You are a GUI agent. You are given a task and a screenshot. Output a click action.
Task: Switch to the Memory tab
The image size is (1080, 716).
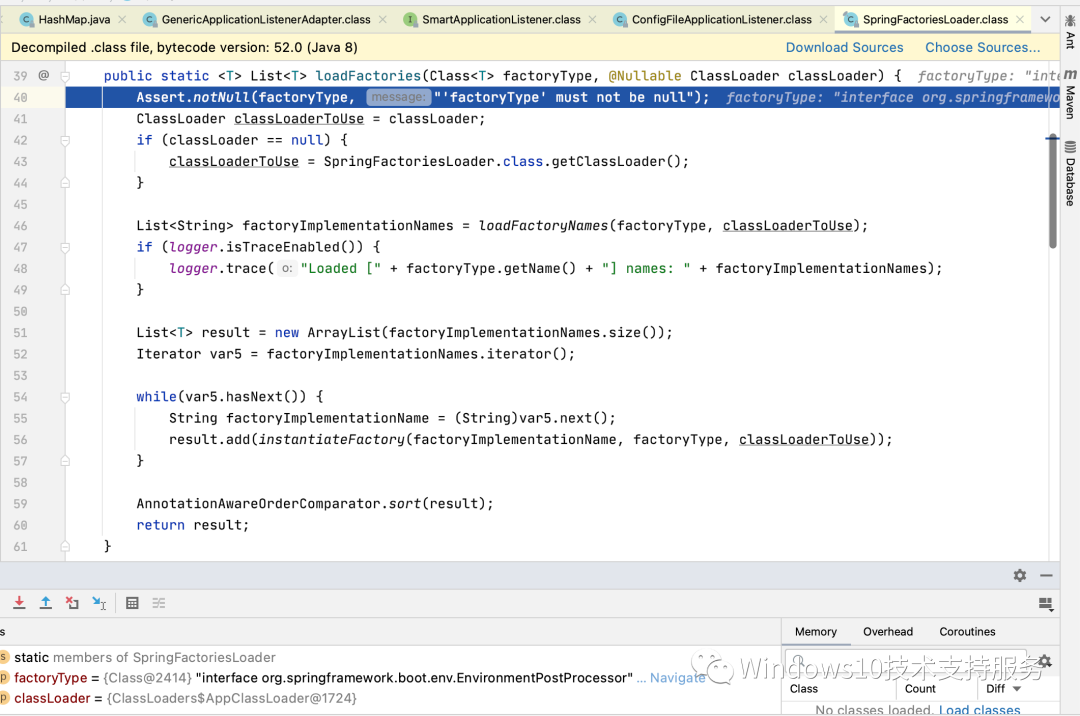[x=816, y=631]
